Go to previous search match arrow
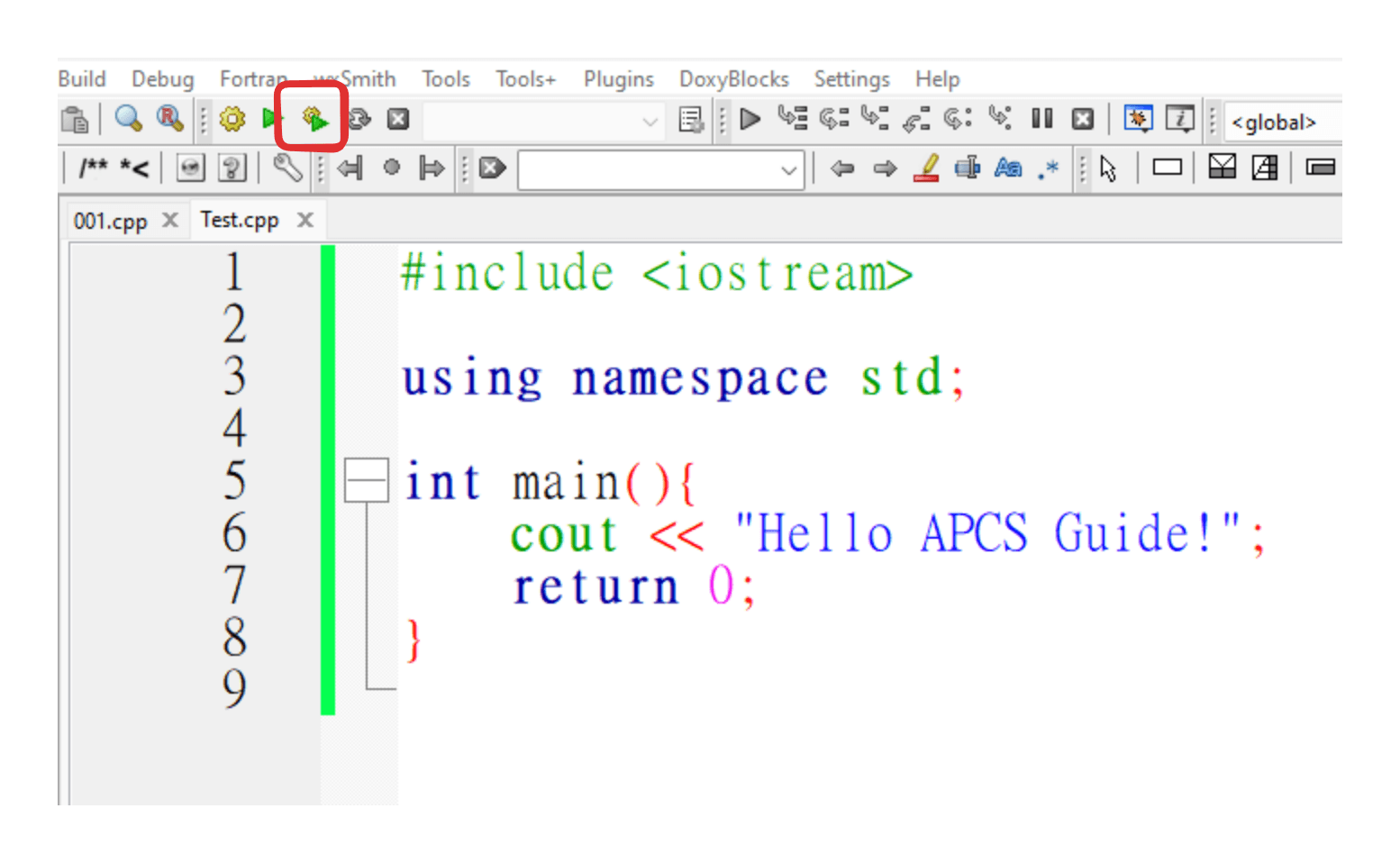The height and width of the screenshot is (863, 1400). coord(841,168)
